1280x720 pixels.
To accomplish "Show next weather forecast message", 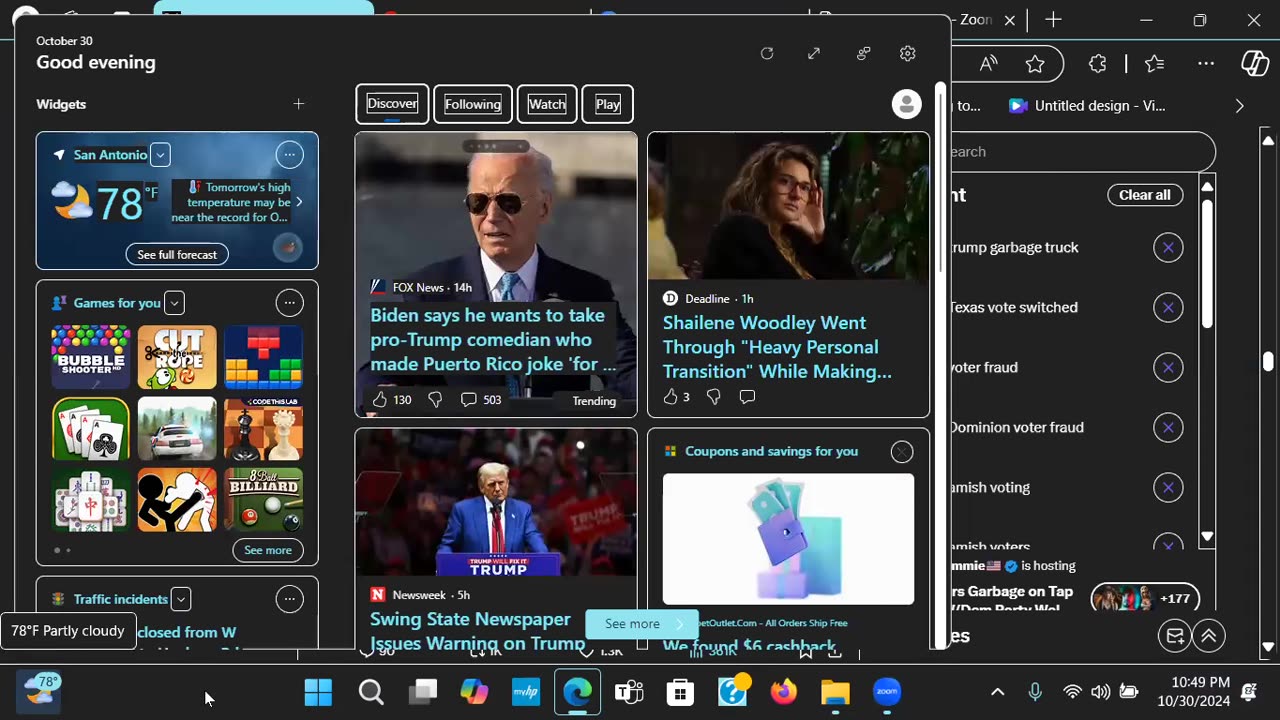I will 298,202.
